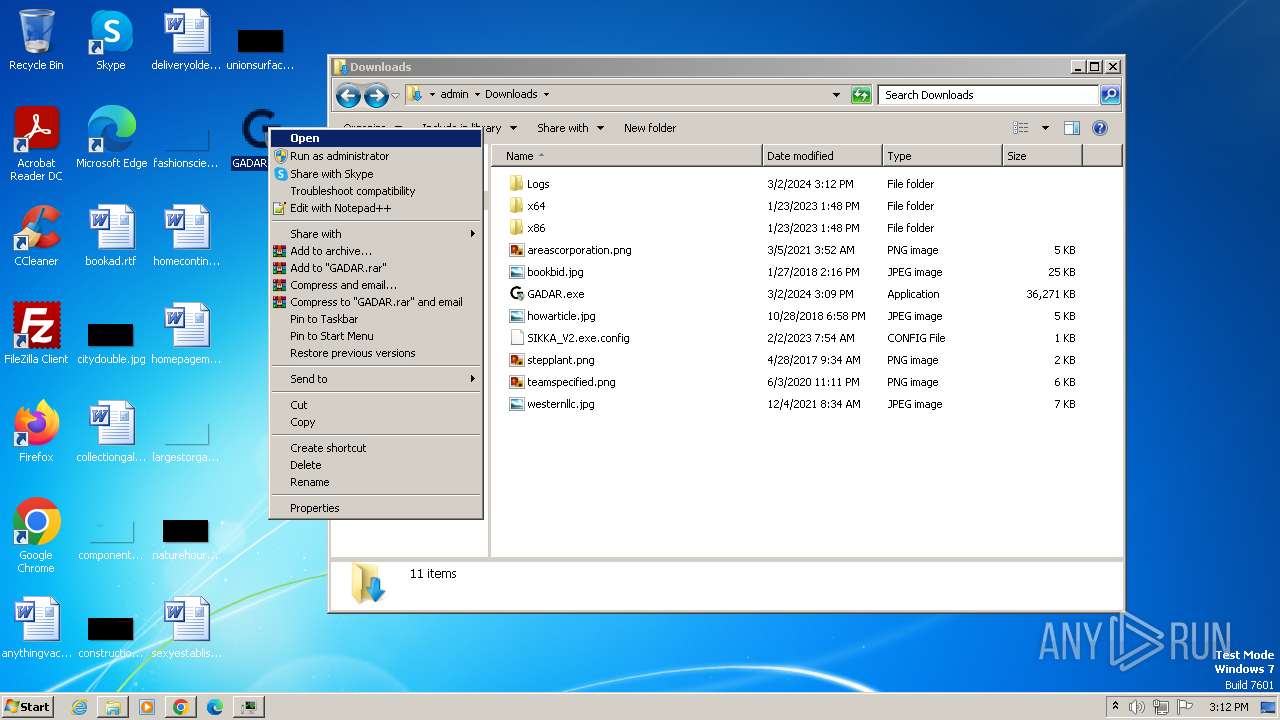Open Internet Explorer from taskbar
This screenshot has width=1280, height=720.
(79, 707)
